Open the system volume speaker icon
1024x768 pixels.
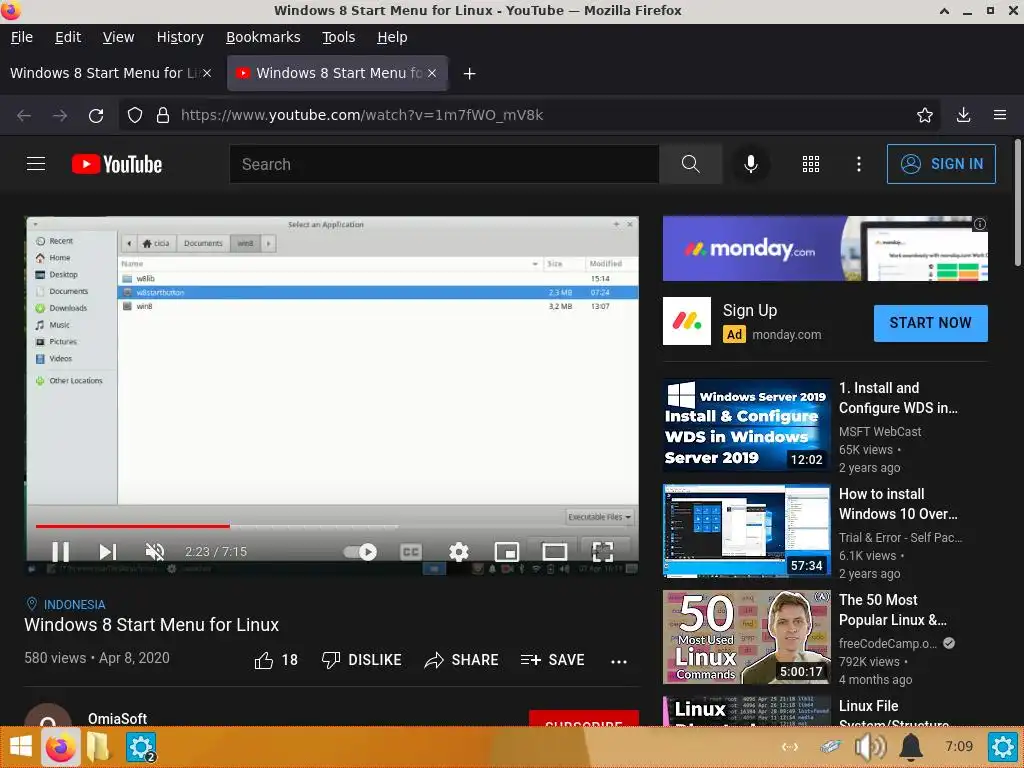click(870, 746)
